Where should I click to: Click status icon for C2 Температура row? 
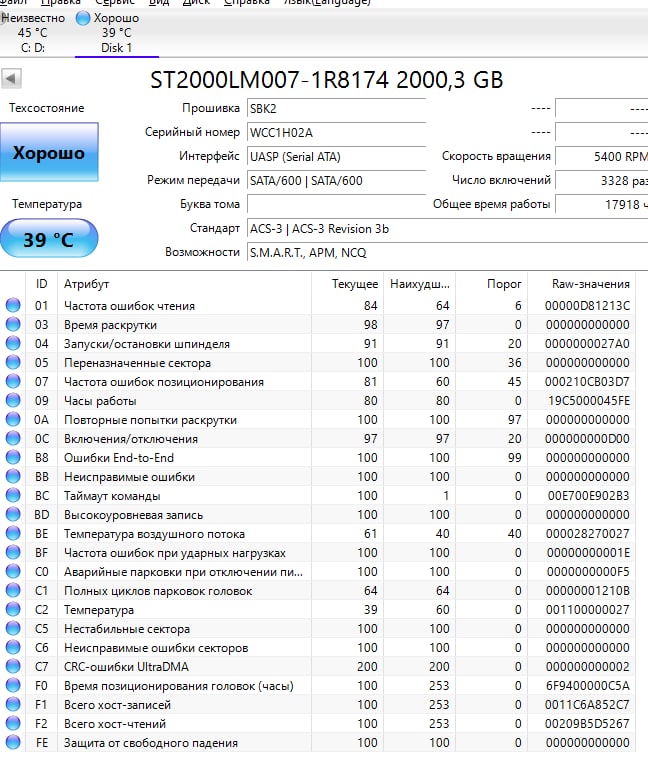click(x=13, y=609)
